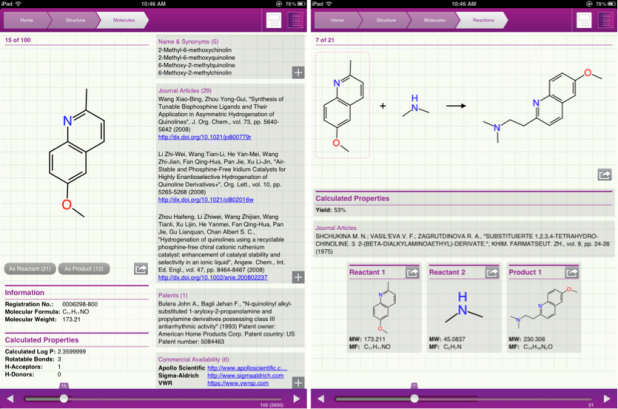The width and height of the screenshot is (618, 409).
Task: Tap the Name & Synonyms (5) heading
Action: [x=188, y=41]
